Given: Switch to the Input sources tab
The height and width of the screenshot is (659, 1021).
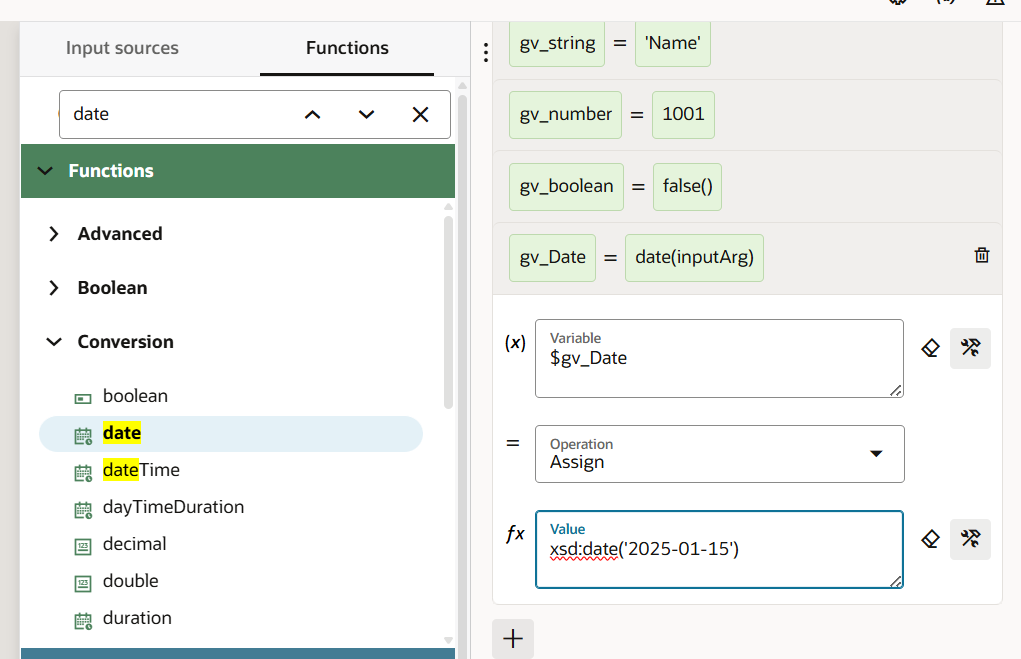Looking at the screenshot, I should point(122,48).
